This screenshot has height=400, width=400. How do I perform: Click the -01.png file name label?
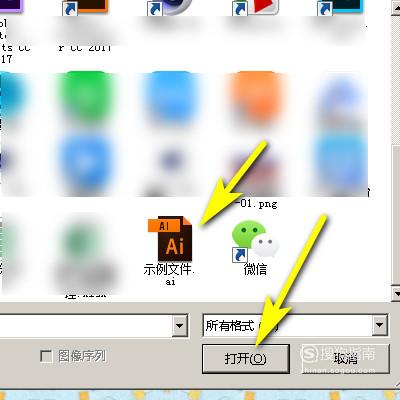pyautogui.click(x=257, y=203)
